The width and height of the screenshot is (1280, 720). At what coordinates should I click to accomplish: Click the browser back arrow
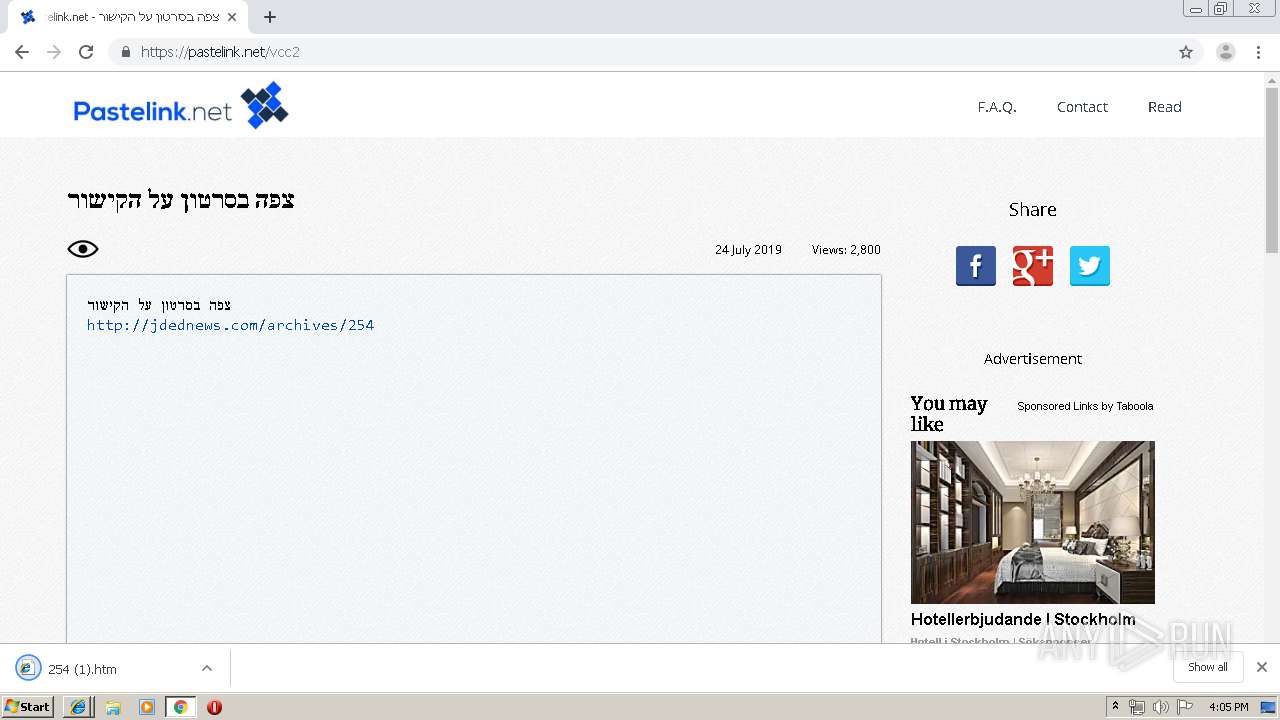pos(22,52)
